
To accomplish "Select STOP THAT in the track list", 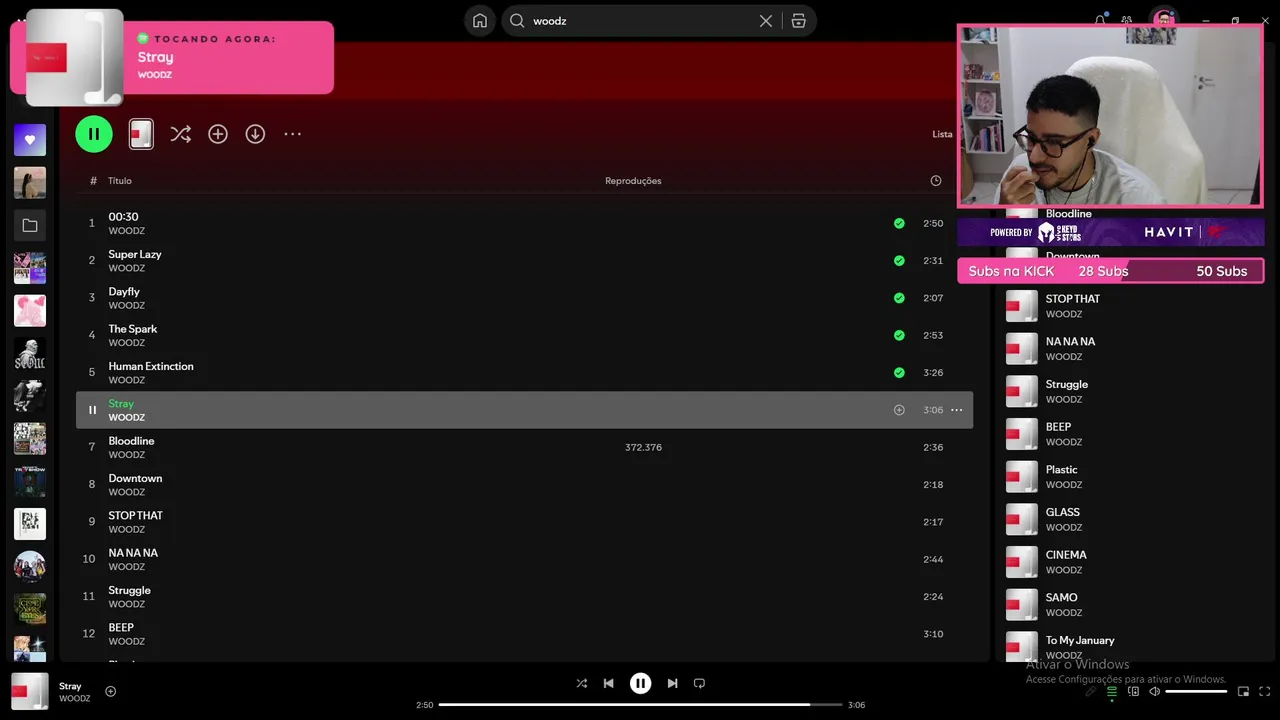I will click(x=524, y=522).
